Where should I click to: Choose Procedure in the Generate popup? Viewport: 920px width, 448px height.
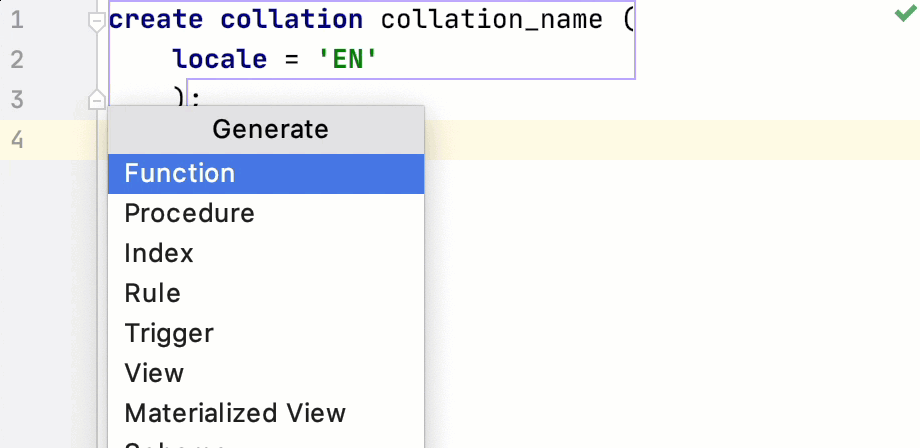[189, 213]
